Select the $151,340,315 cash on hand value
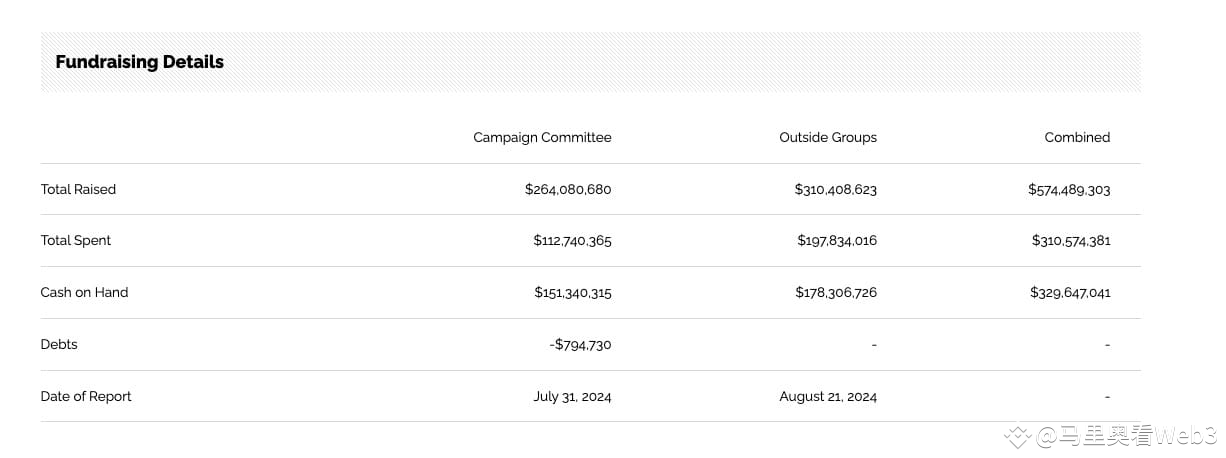Screen dimensions: 1226x458 pos(573,292)
